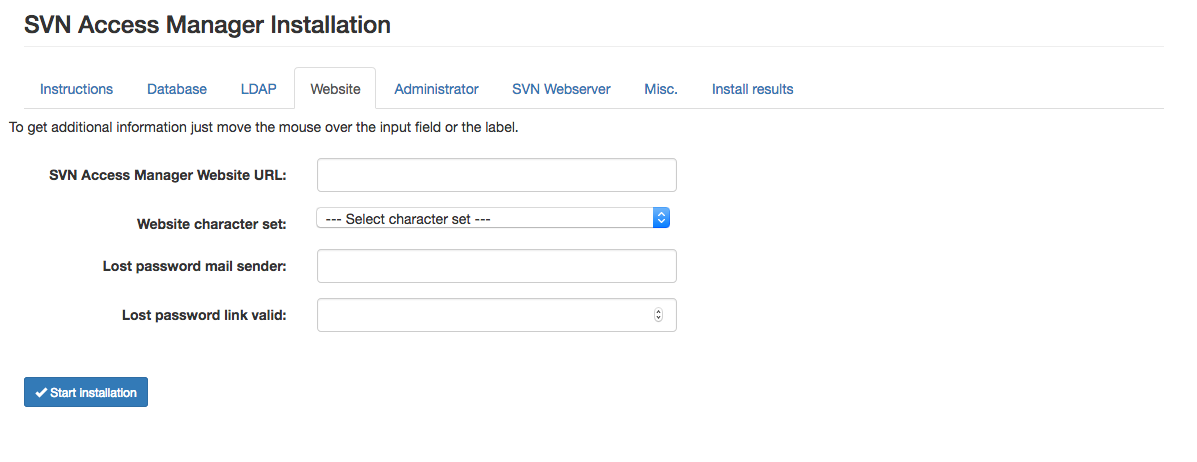The width and height of the screenshot is (1197, 462).
Task: Open the Administrator tab
Action: [x=436, y=89]
